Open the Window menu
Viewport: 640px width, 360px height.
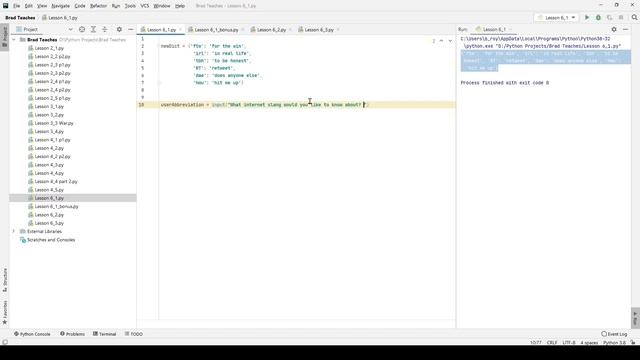click(162, 6)
